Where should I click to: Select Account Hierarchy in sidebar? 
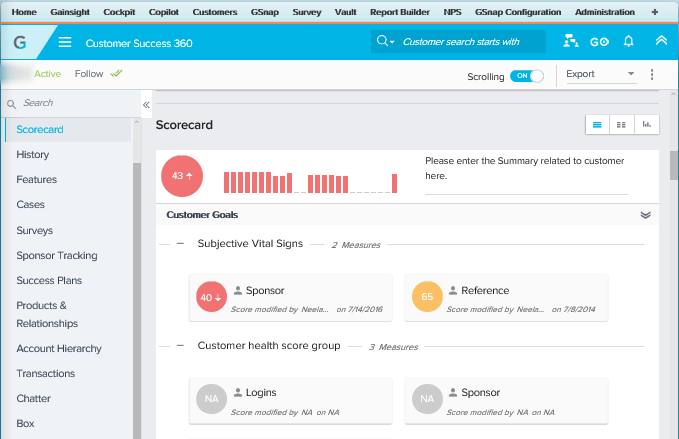(x=59, y=349)
